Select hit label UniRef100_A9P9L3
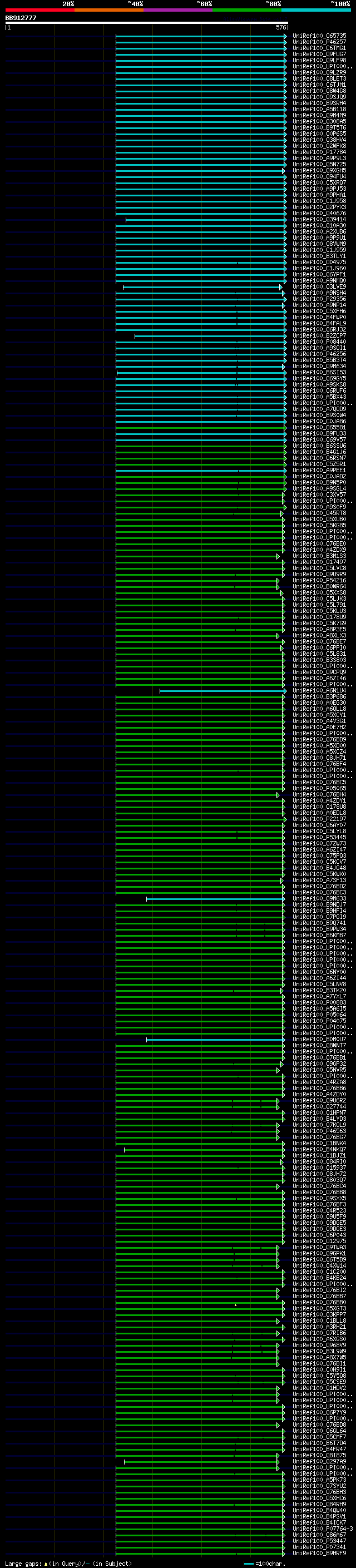Screen dimensions: 356x1568 319,159
